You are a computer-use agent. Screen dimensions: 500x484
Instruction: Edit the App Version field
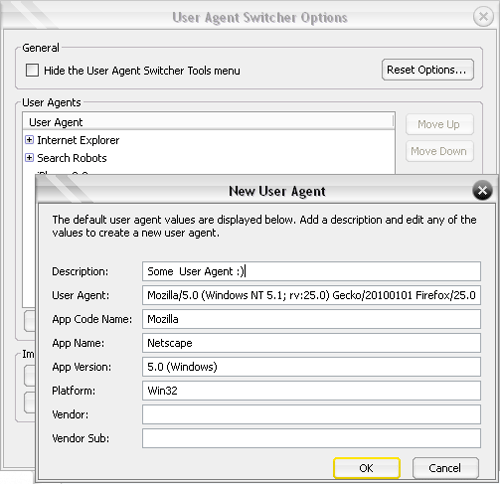311,367
